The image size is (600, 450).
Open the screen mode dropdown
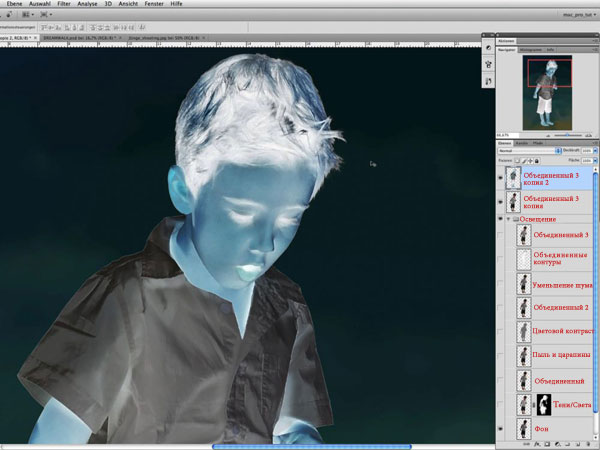pyautogui.click(x=46, y=15)
